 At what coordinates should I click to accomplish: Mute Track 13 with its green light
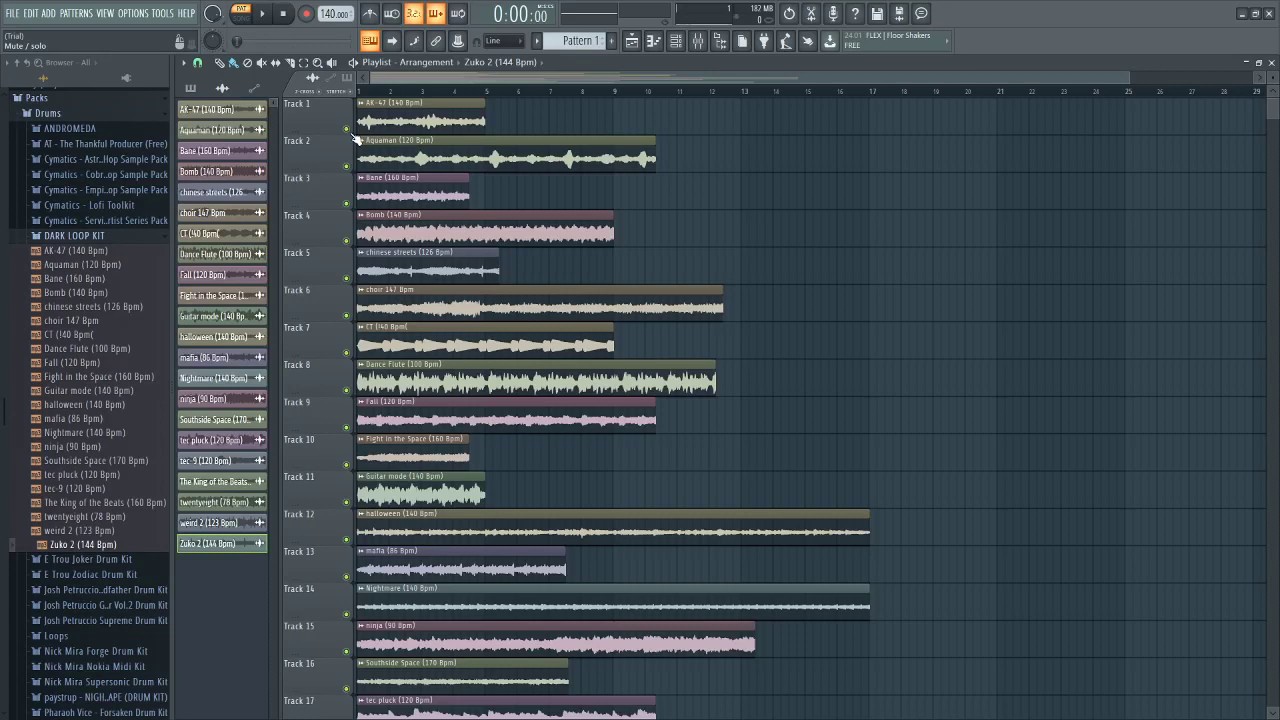click(x=347, y=577)
